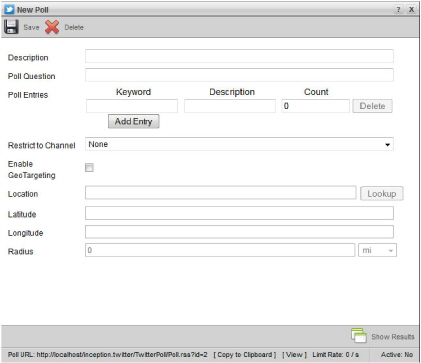Click the View link in status bar
The height and width of the screenshot is (363, 421).
[x=294, y=355]
